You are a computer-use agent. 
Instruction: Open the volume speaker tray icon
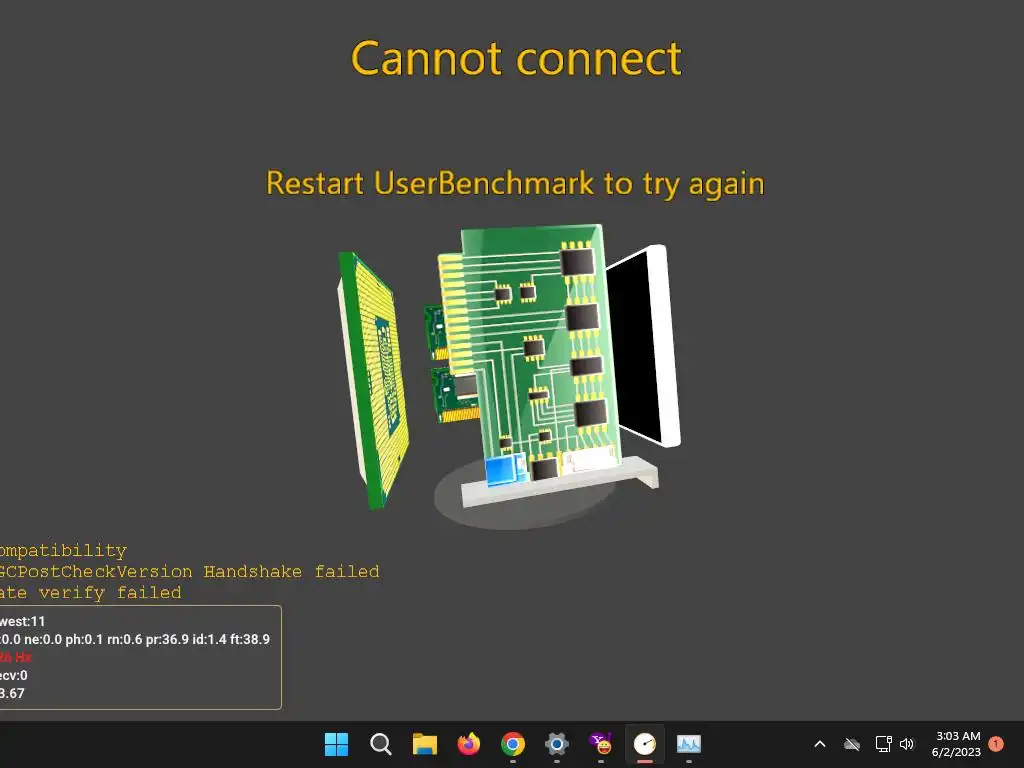point(906,744)
